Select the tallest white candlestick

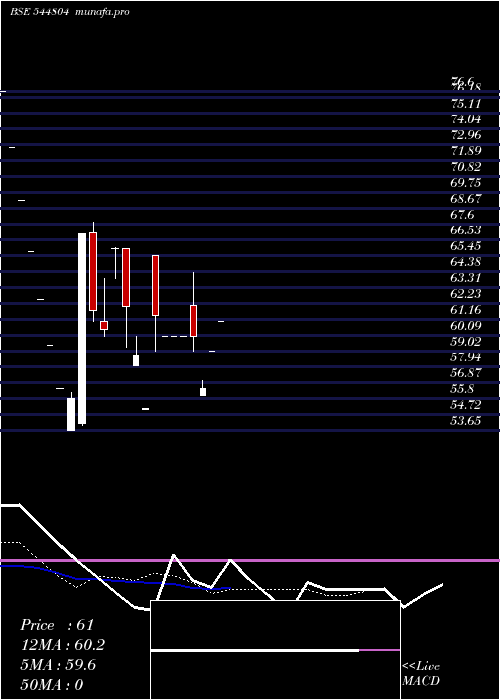tap(82, 329)
